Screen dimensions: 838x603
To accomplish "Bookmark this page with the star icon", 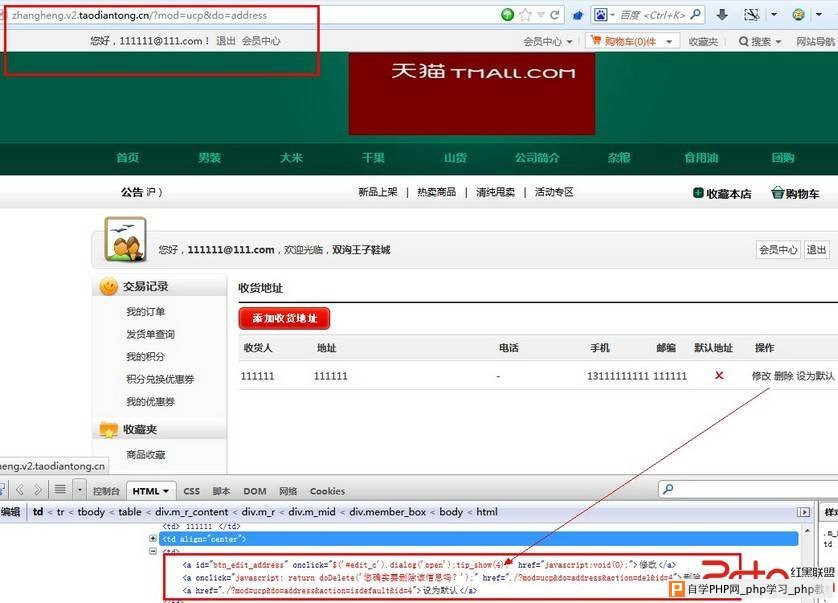I will [x=525, y=15].
